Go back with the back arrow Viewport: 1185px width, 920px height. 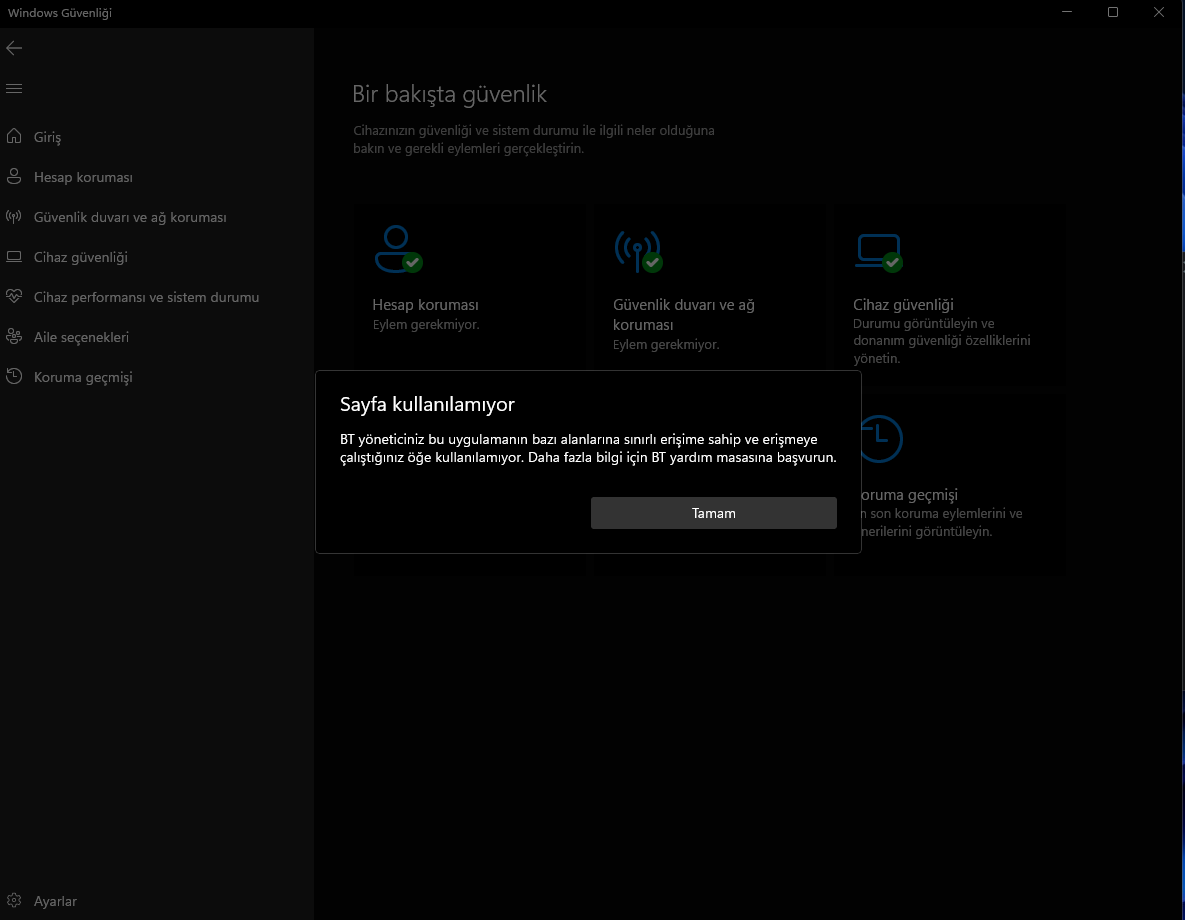(x=14, y=48)
